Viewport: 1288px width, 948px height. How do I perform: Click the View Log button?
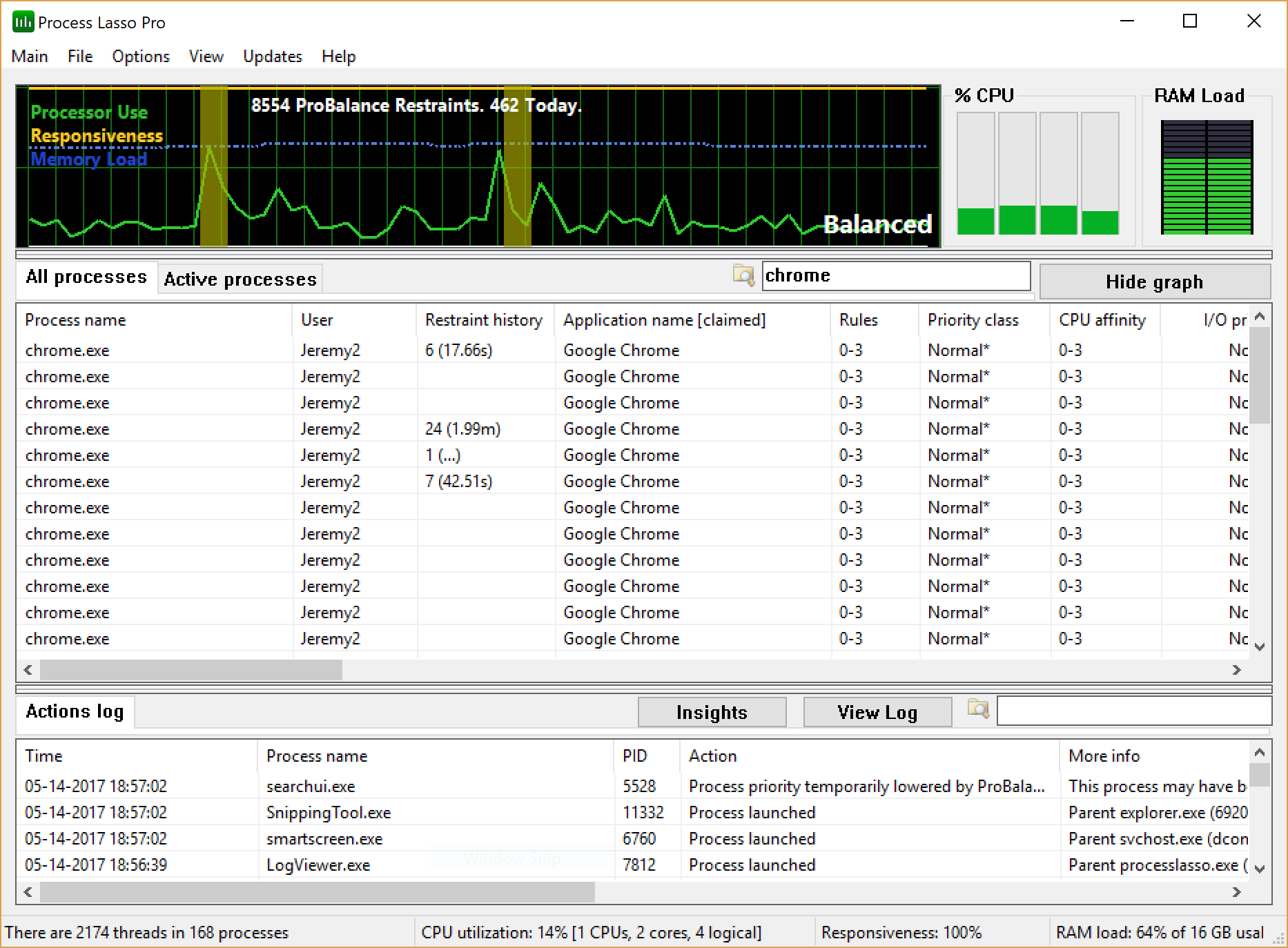click(x=877, y=711)
